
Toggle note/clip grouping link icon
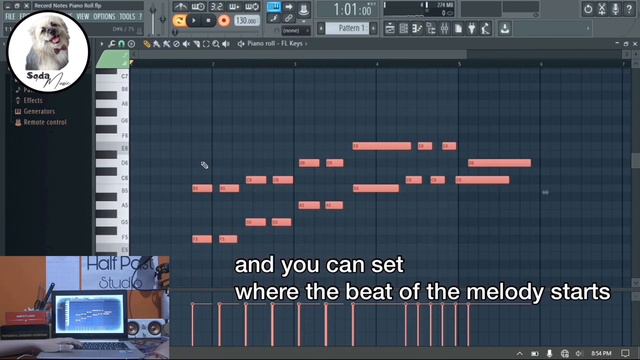[289, 18]
